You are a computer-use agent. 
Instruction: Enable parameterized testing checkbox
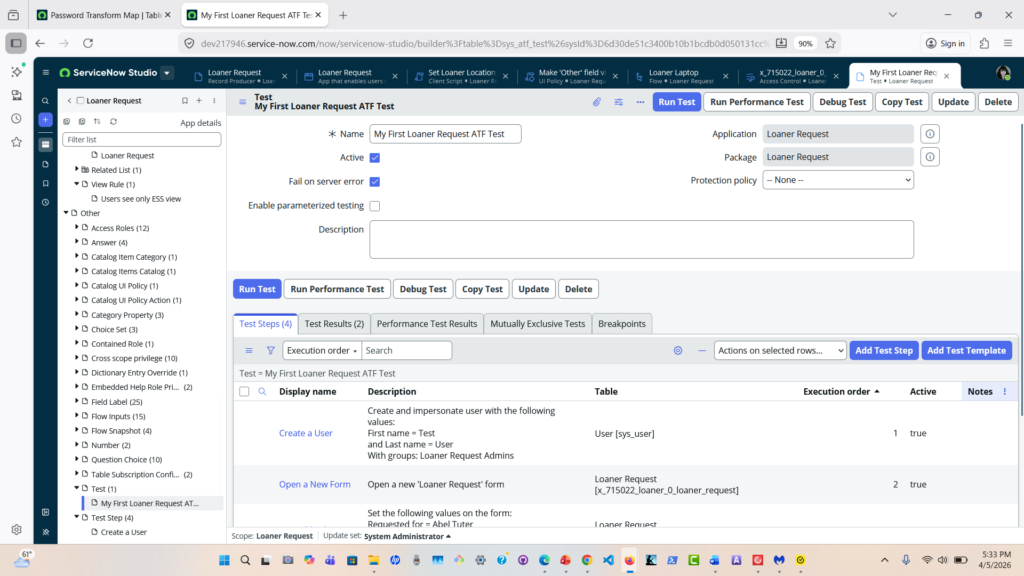point(375,206)
